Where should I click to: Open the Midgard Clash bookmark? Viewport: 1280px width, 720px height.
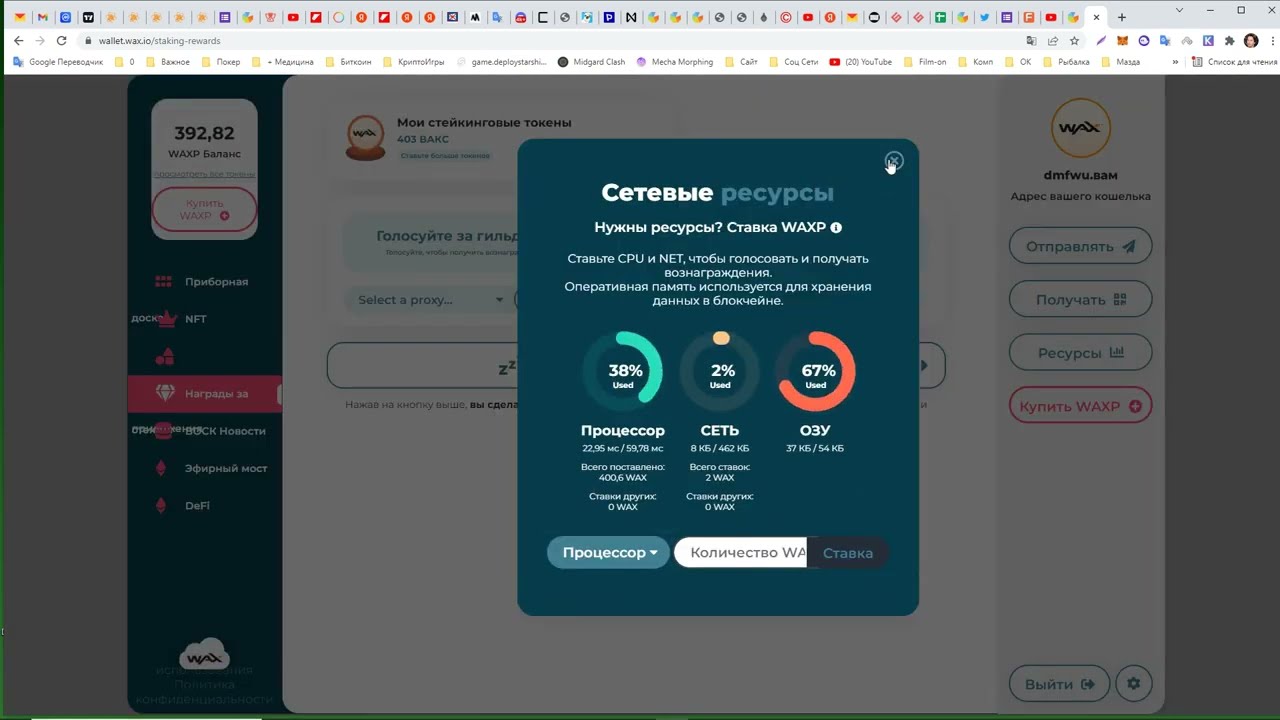pos(591,62)
